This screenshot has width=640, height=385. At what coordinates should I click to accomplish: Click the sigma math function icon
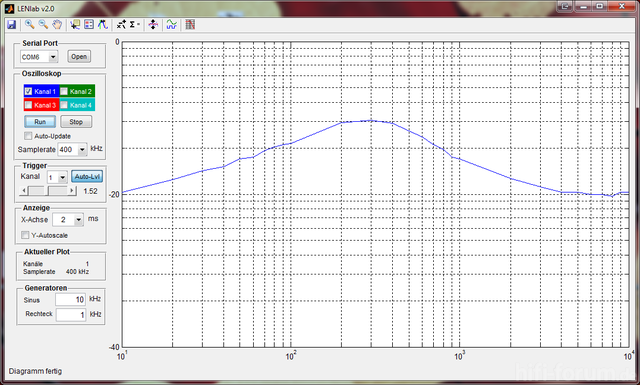[133, 24]
